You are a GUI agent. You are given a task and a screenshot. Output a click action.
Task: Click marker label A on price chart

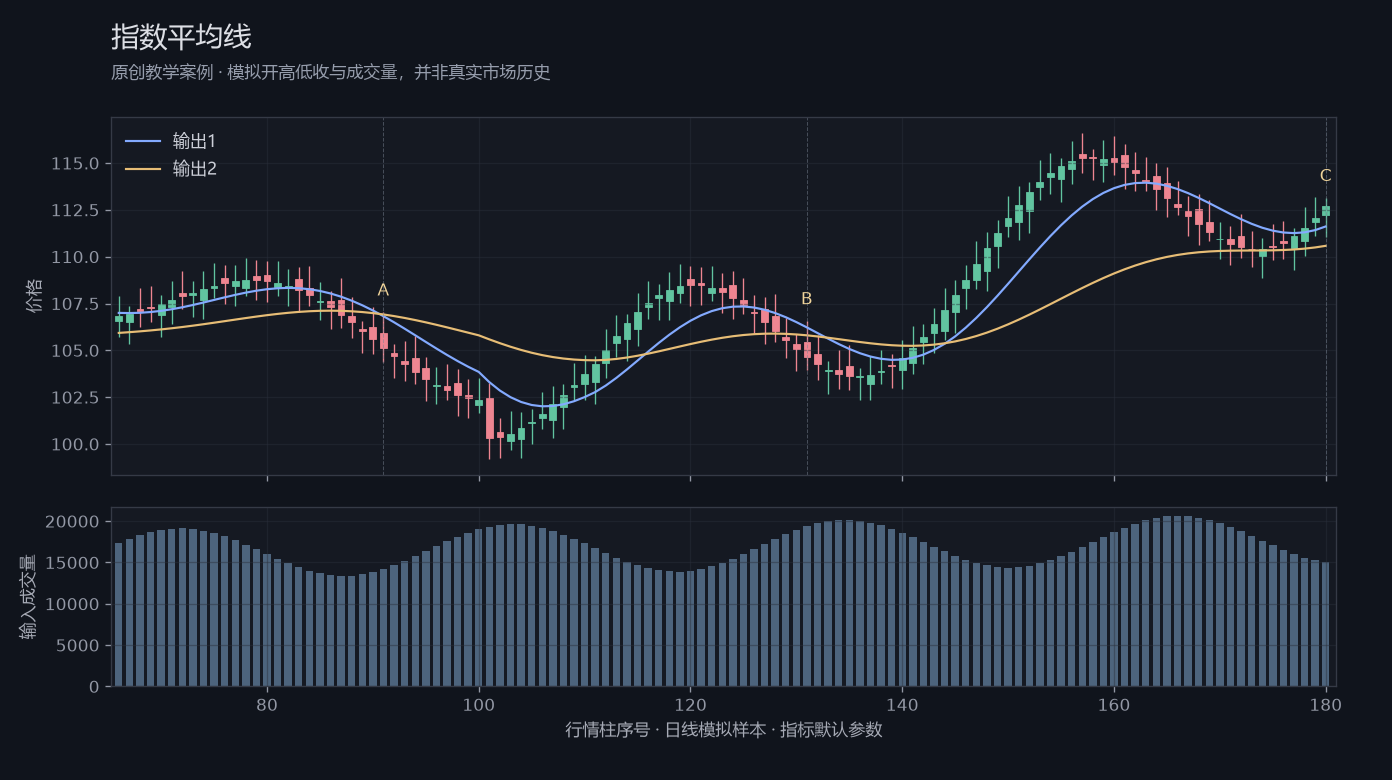(383, 290)
